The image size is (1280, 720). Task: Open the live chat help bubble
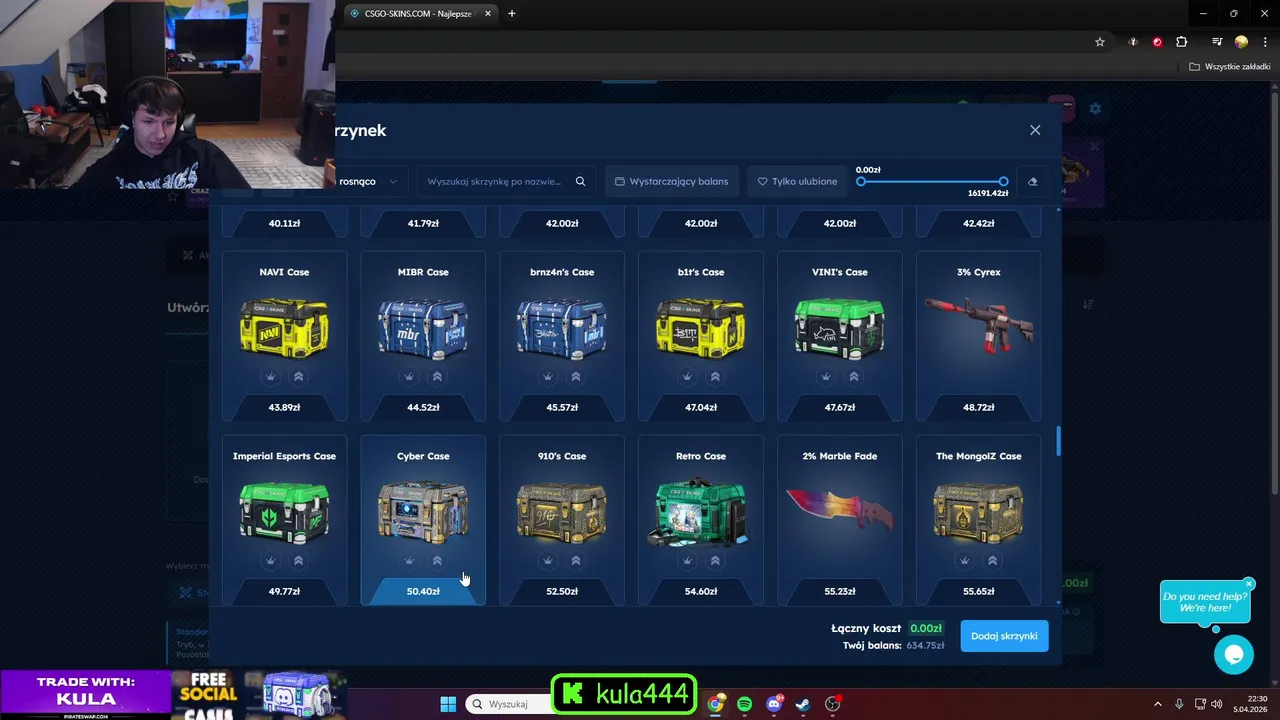click(x=1233, y=655)
